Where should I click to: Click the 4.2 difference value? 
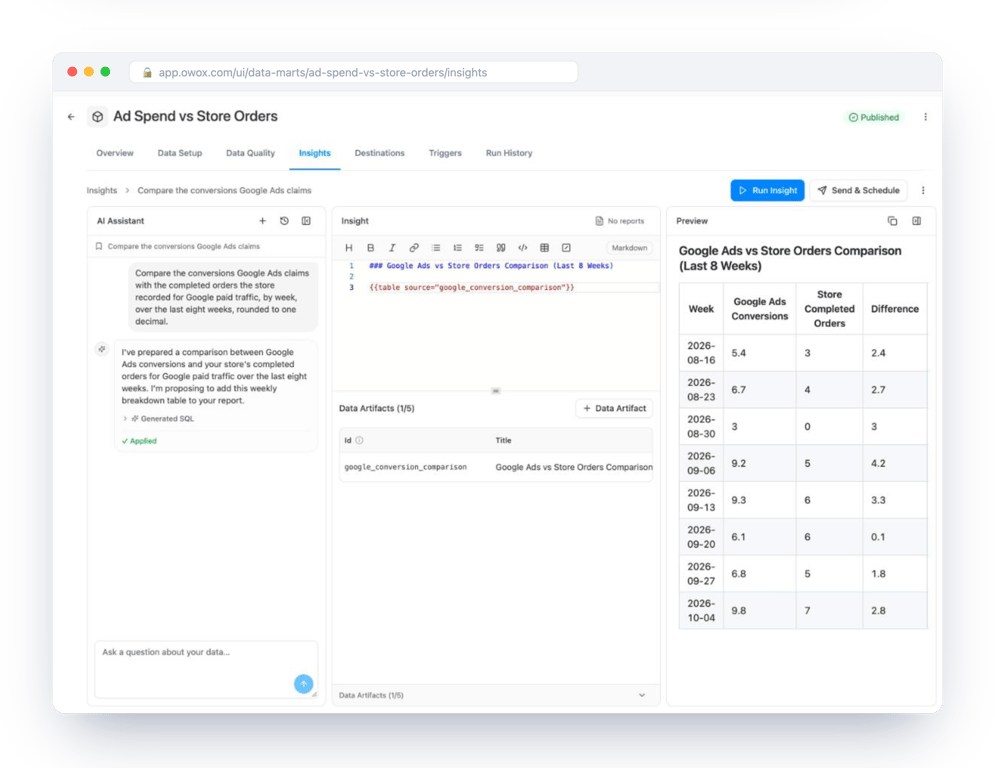(x=878, y=463)
